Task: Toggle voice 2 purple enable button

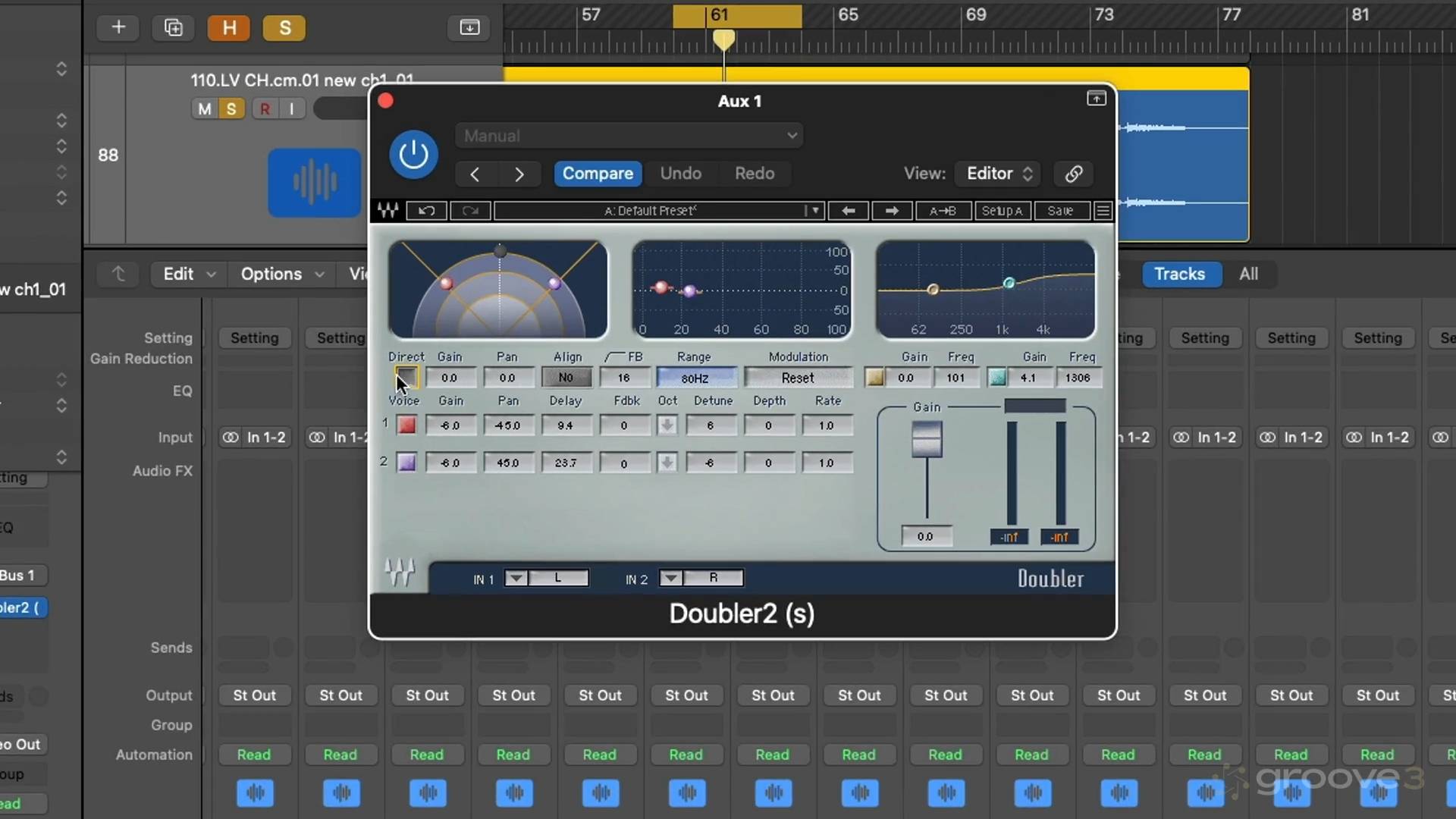Action: [x=407, y=463]
